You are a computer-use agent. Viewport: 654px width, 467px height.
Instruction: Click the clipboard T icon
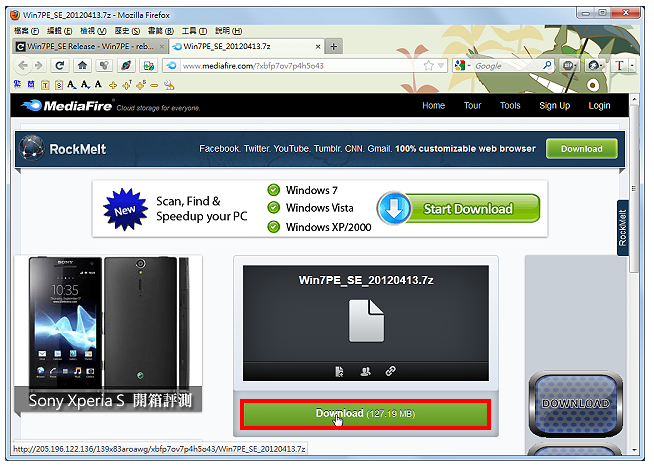[x=45, y=85]
